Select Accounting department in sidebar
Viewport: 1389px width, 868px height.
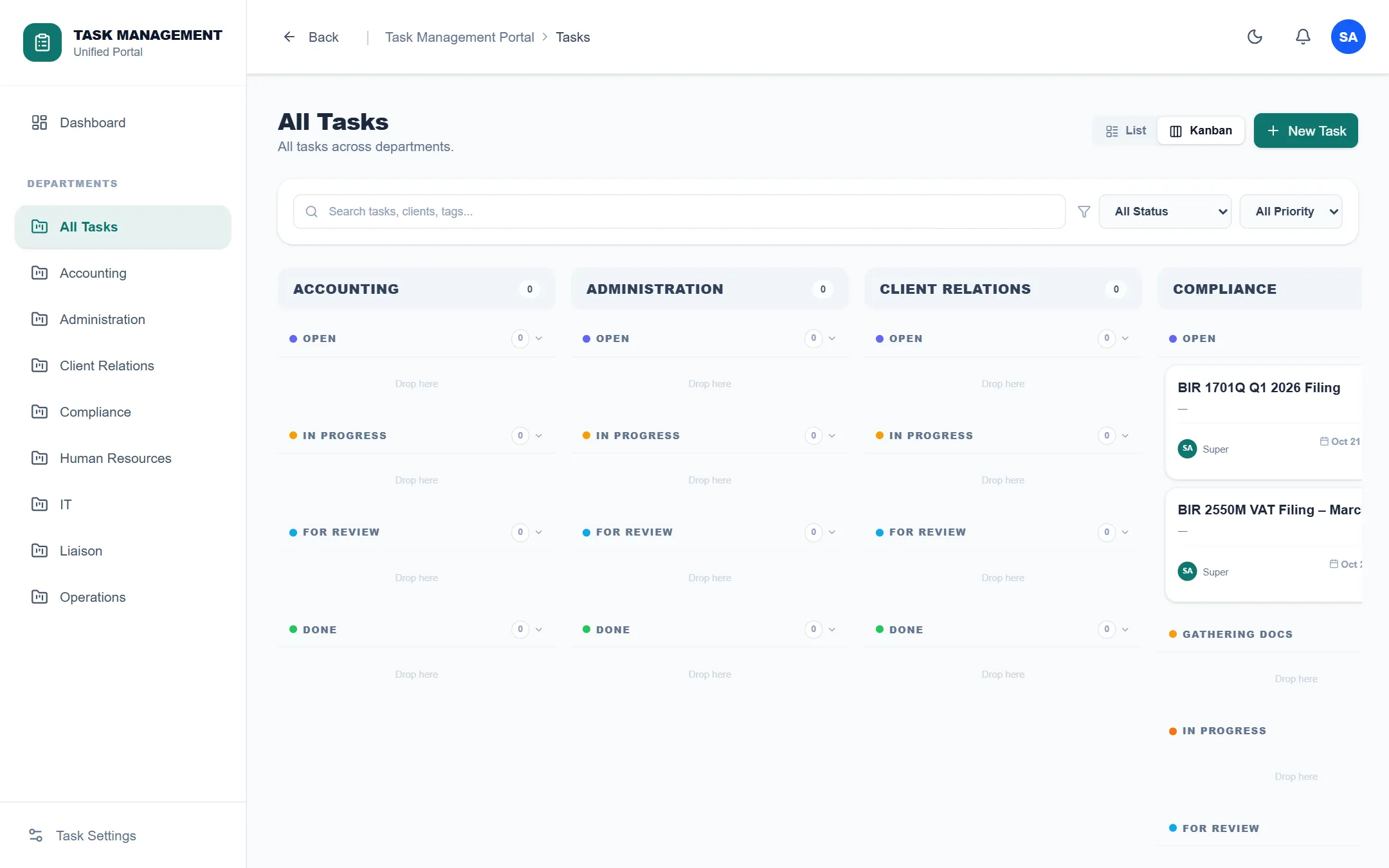122,273
